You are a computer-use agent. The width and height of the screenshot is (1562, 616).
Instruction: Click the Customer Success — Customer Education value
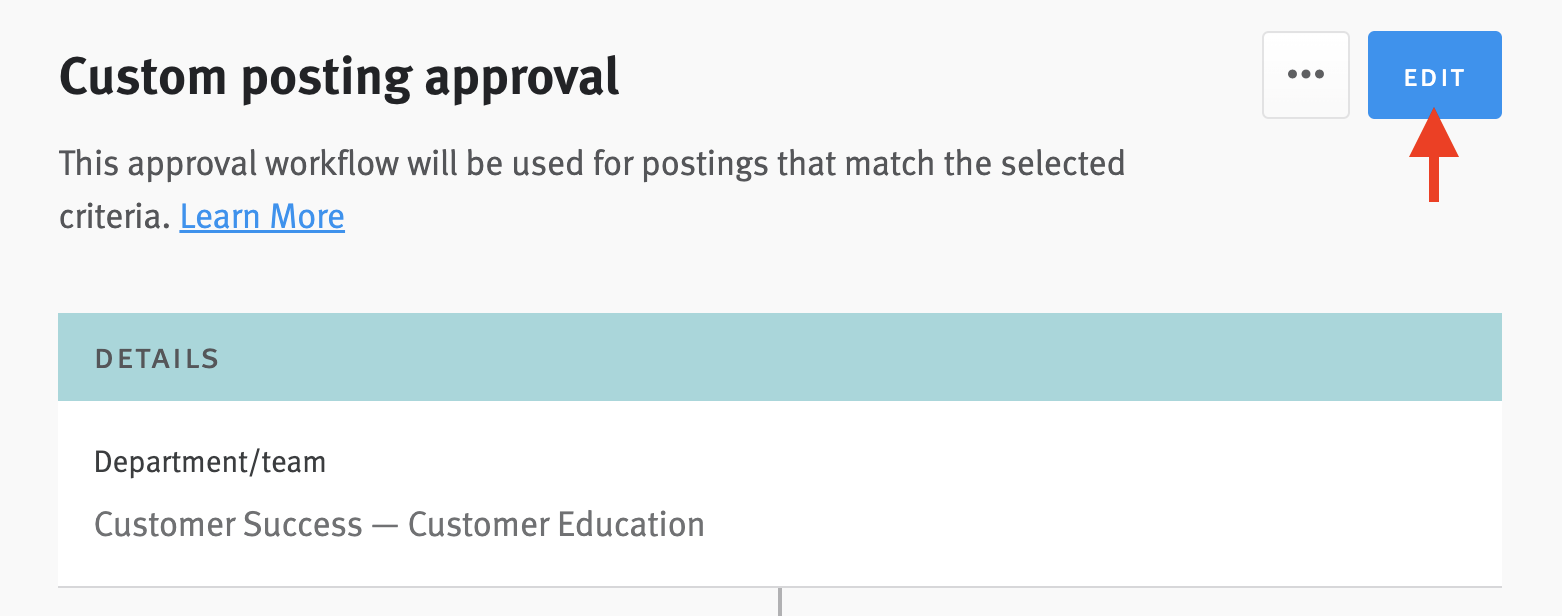click(398, 523)
